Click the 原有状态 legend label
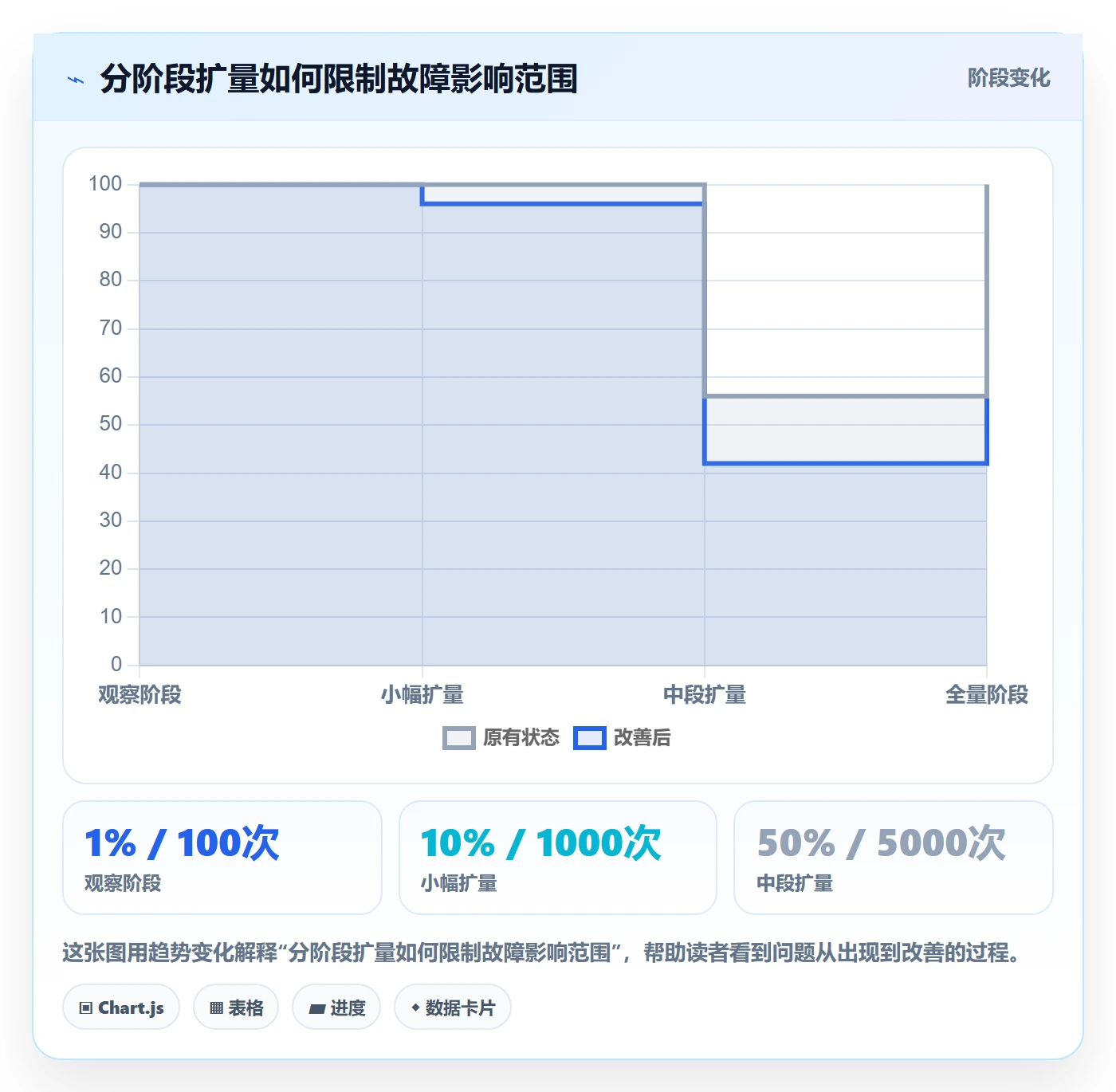The image size is (1116, 1092). pos(521,738)
